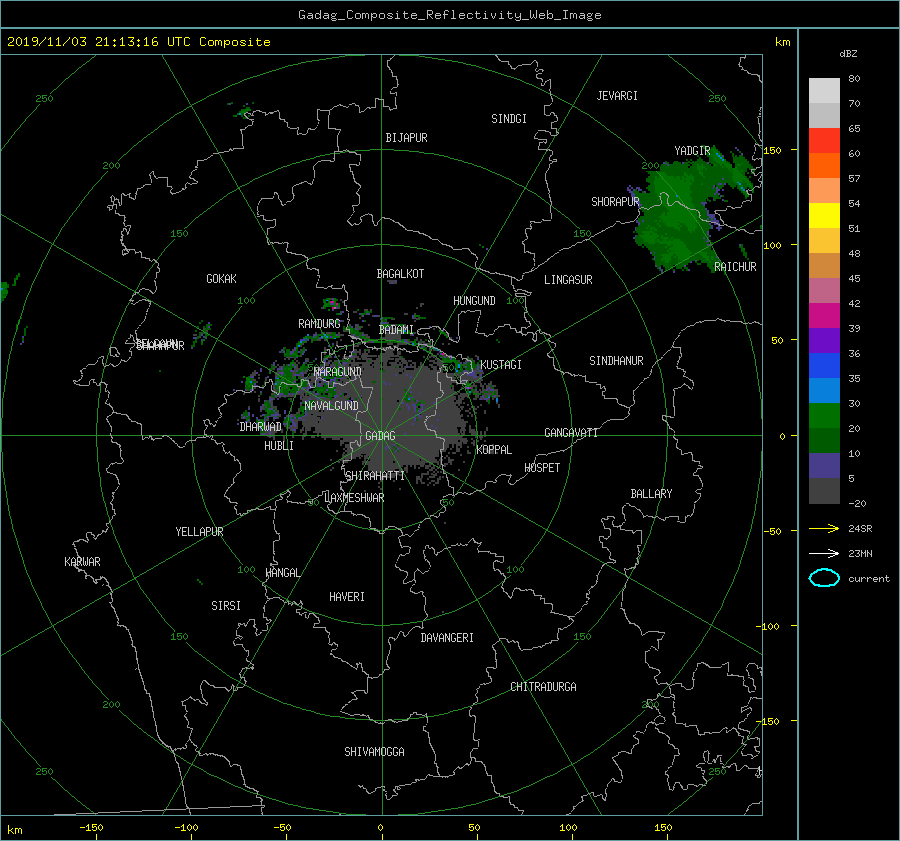Click the LAXMESHWAR city label
This screenshot has width=900, height=841.
[x=354, y=498]
